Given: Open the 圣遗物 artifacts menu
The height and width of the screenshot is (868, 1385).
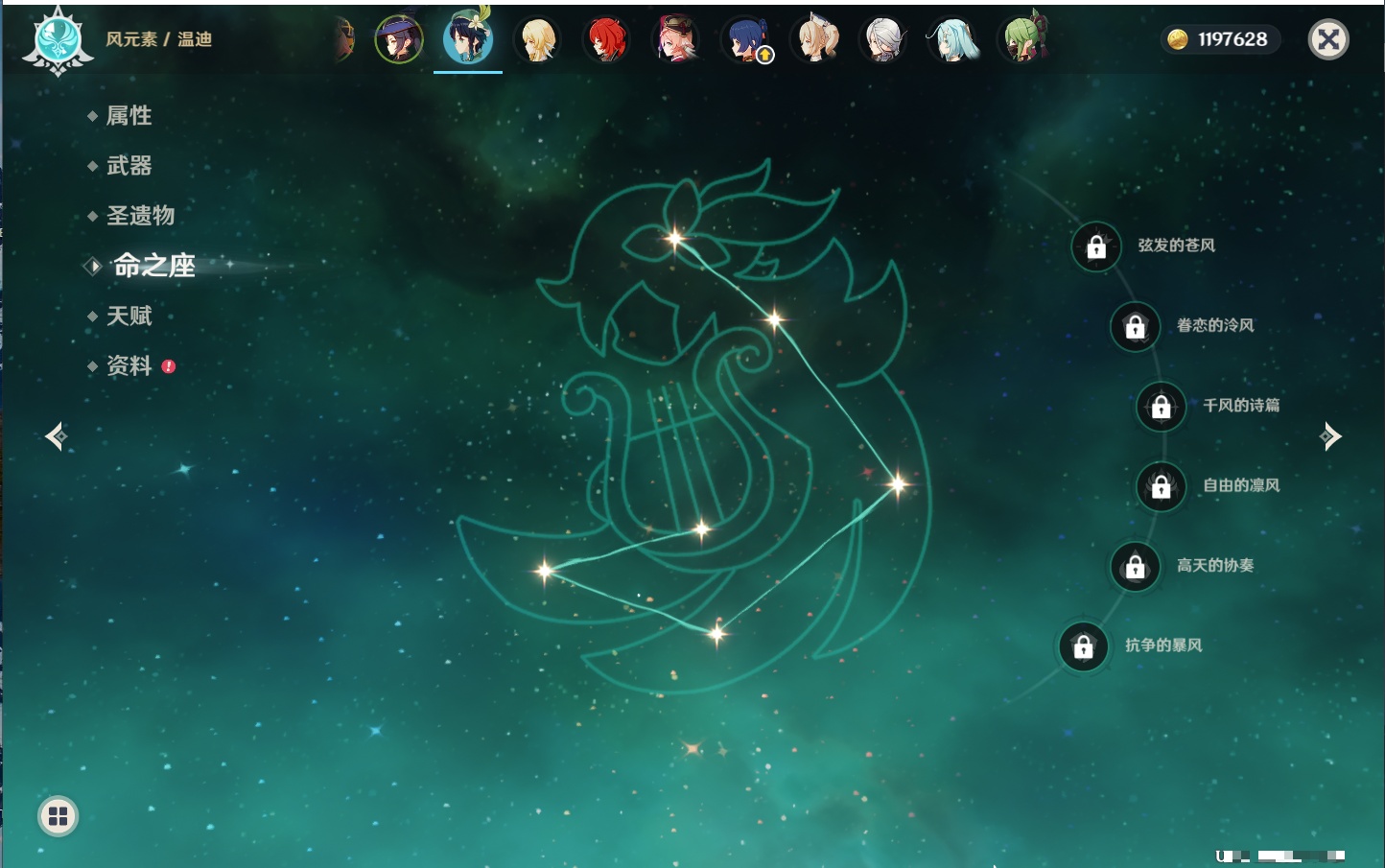Looking at the screenshot, I should point(140,216).
